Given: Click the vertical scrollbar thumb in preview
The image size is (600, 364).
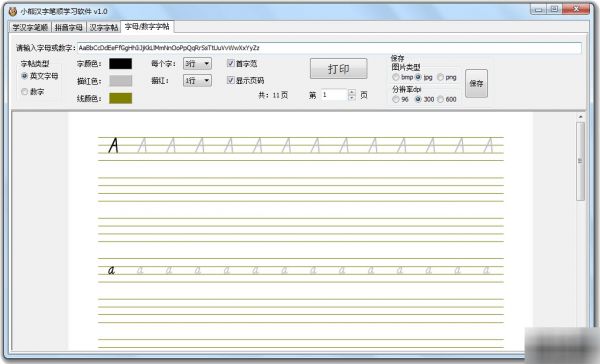Looking at the screenshot, I should 580,161.
